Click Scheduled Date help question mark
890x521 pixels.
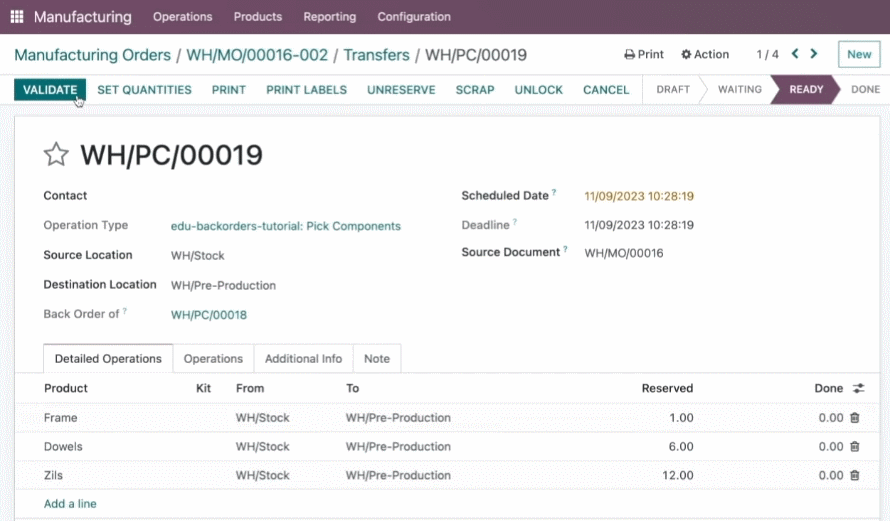[554, 192]
